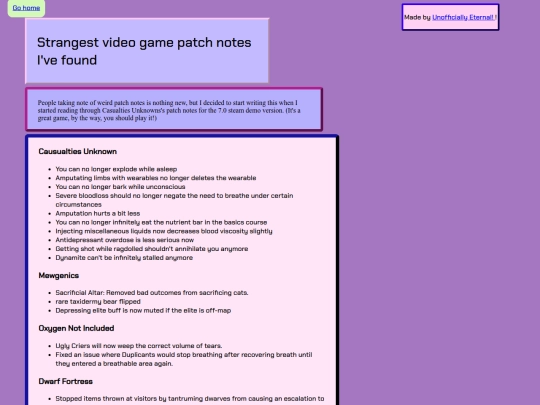Screen dimensions: 540x405
Task: Click 'Antidepressant overdose is less serious now'
Action: tap(125, 240)
